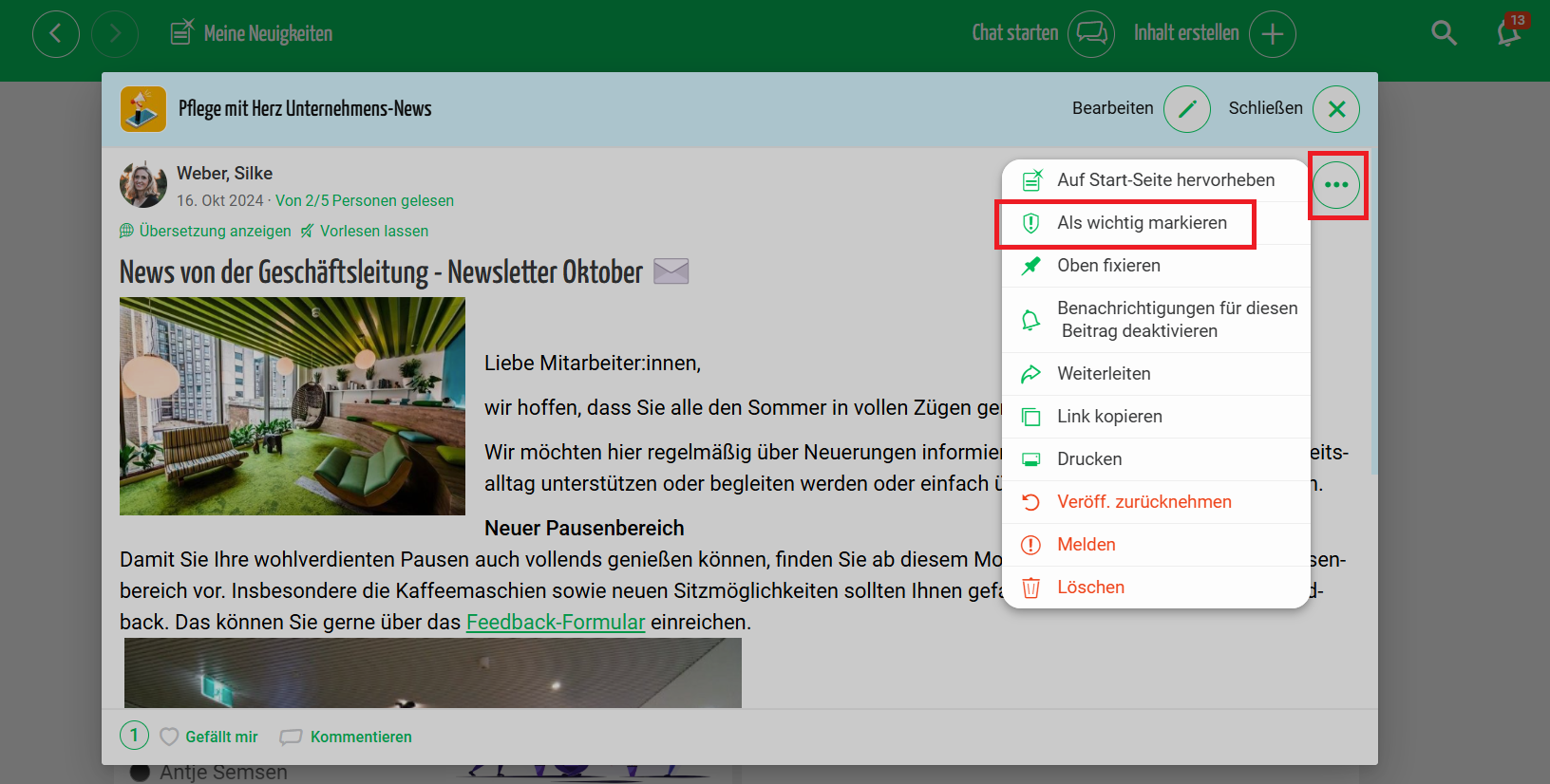Image resolution: width=1550 pixels, height=784 pixels.
Task: Select Weiterleiten from the menu
Action: pos(1104,374)
